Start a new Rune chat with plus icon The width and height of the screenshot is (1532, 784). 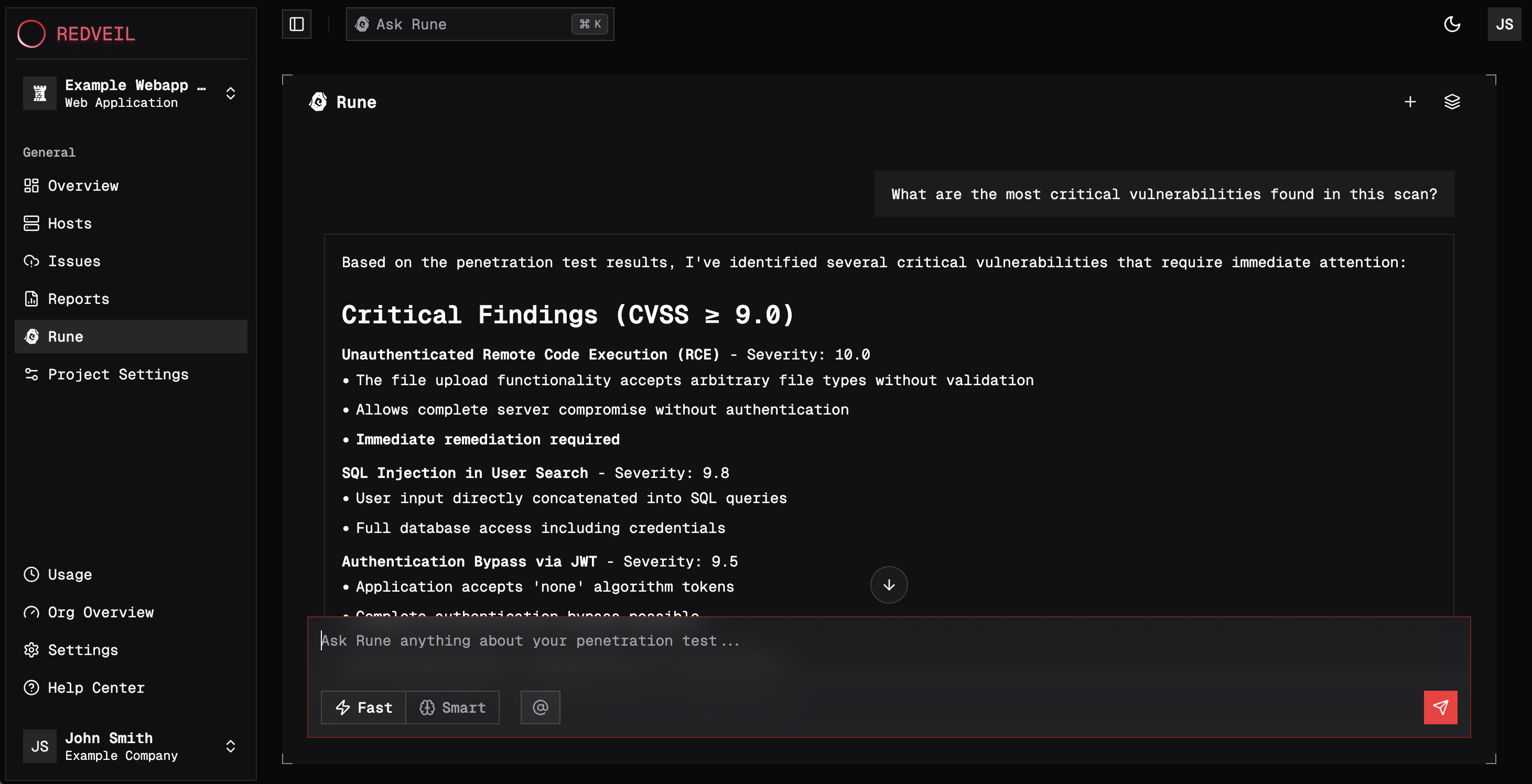click(x=1411, y=102)
